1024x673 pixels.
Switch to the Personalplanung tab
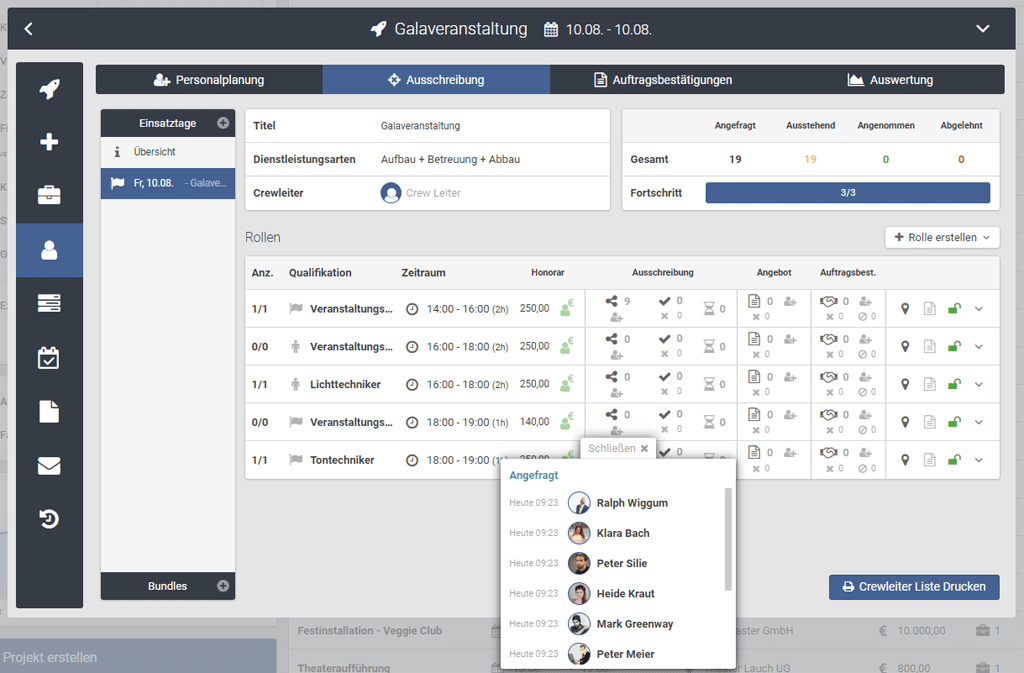click(x=209, y=80)
